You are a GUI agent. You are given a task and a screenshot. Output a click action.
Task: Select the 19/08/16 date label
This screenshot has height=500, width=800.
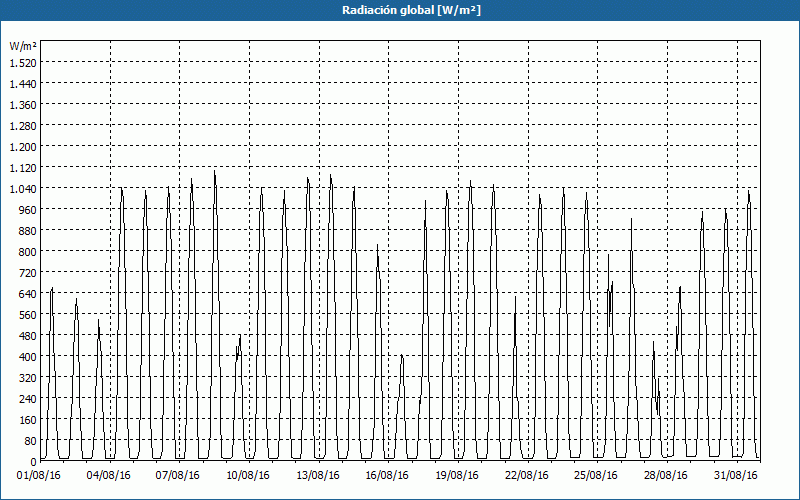[x=457, y=475]
